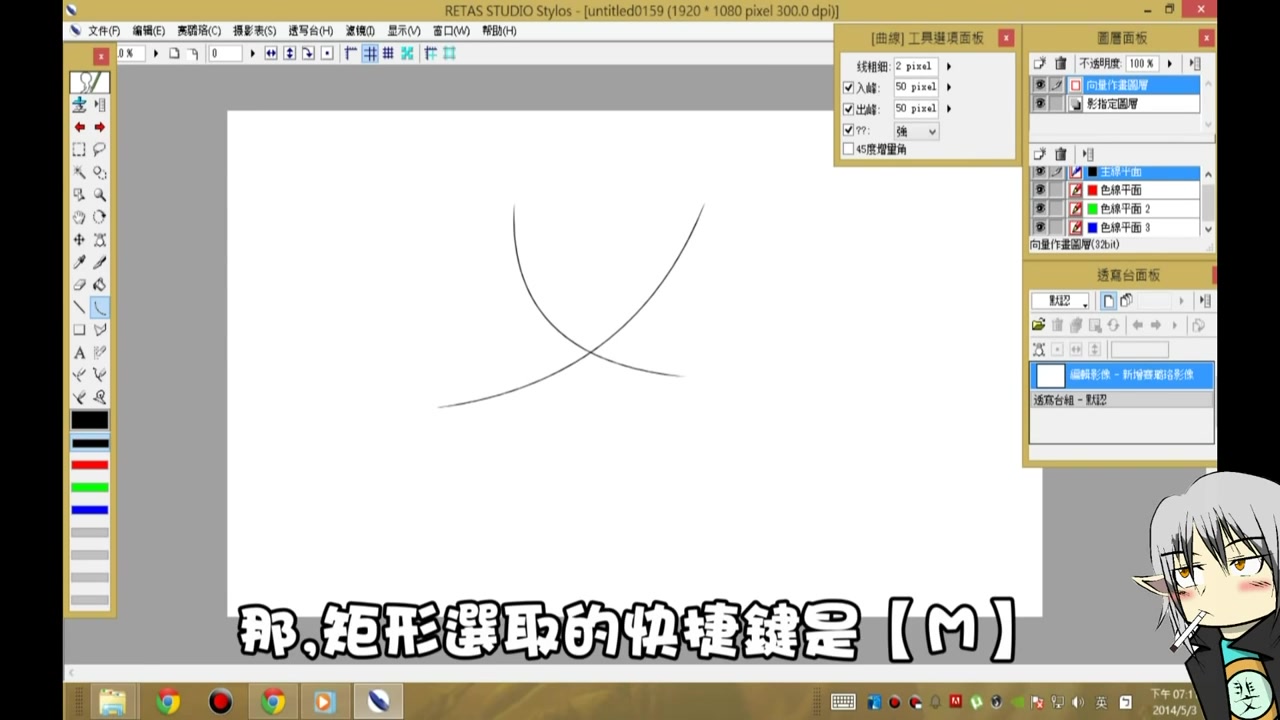
Task: Hide the 色線平面 layer via eye toggle
Action: point(1040,189)
